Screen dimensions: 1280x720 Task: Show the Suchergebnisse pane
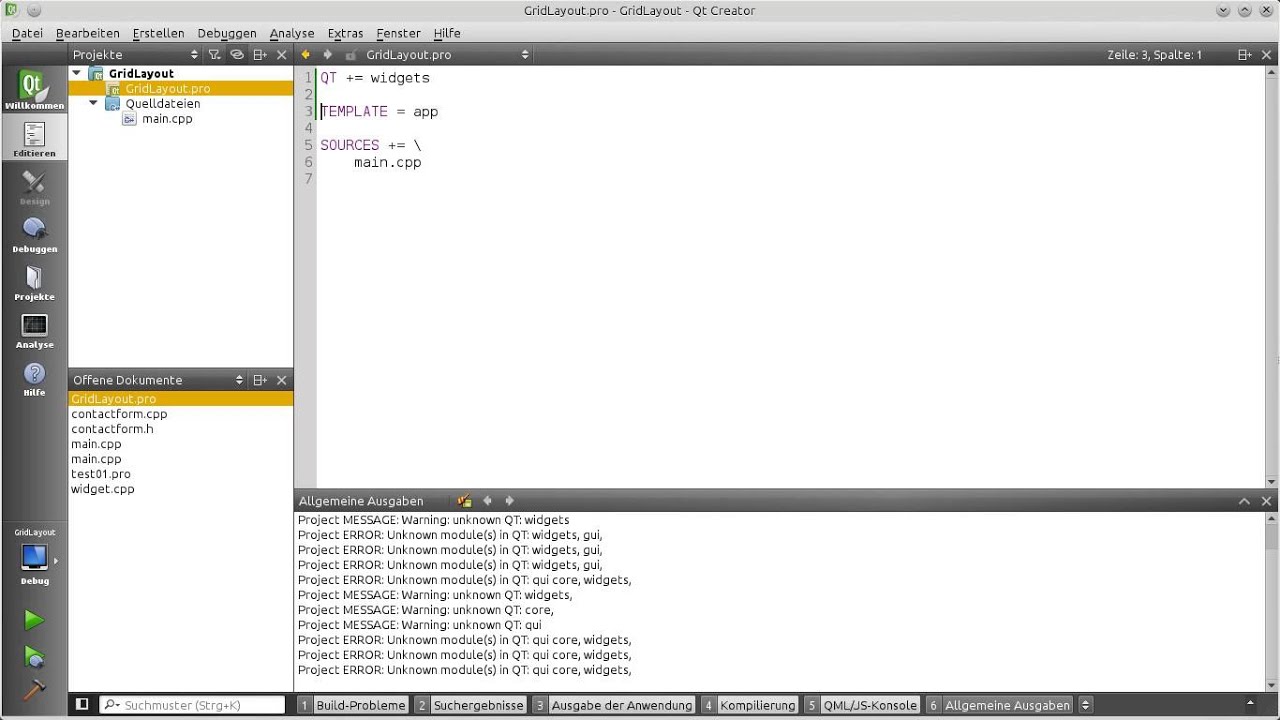(x=470, y=705)
